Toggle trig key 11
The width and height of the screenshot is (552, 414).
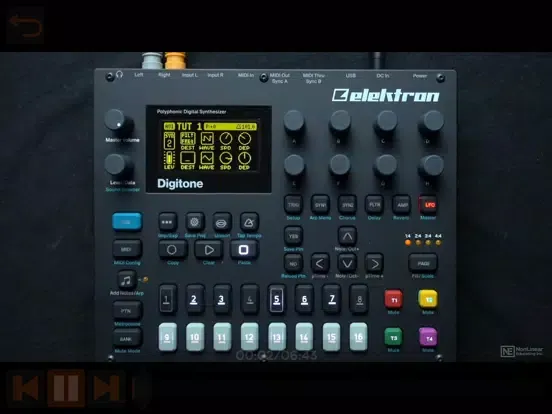pyautogui.click(x=222, y=337)
